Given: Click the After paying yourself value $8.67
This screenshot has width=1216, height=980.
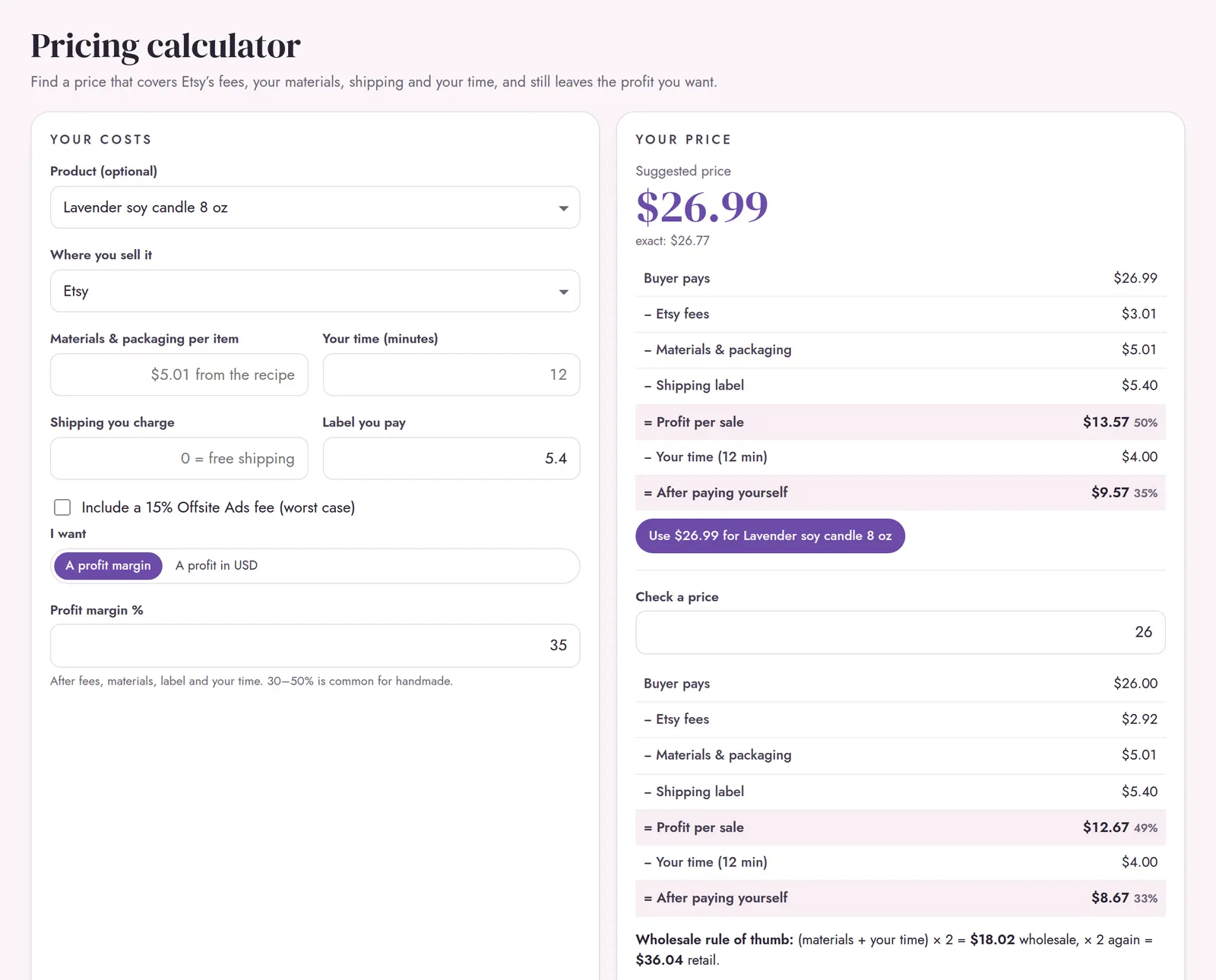Looking at the screenshot, I should pos(1110,898).
